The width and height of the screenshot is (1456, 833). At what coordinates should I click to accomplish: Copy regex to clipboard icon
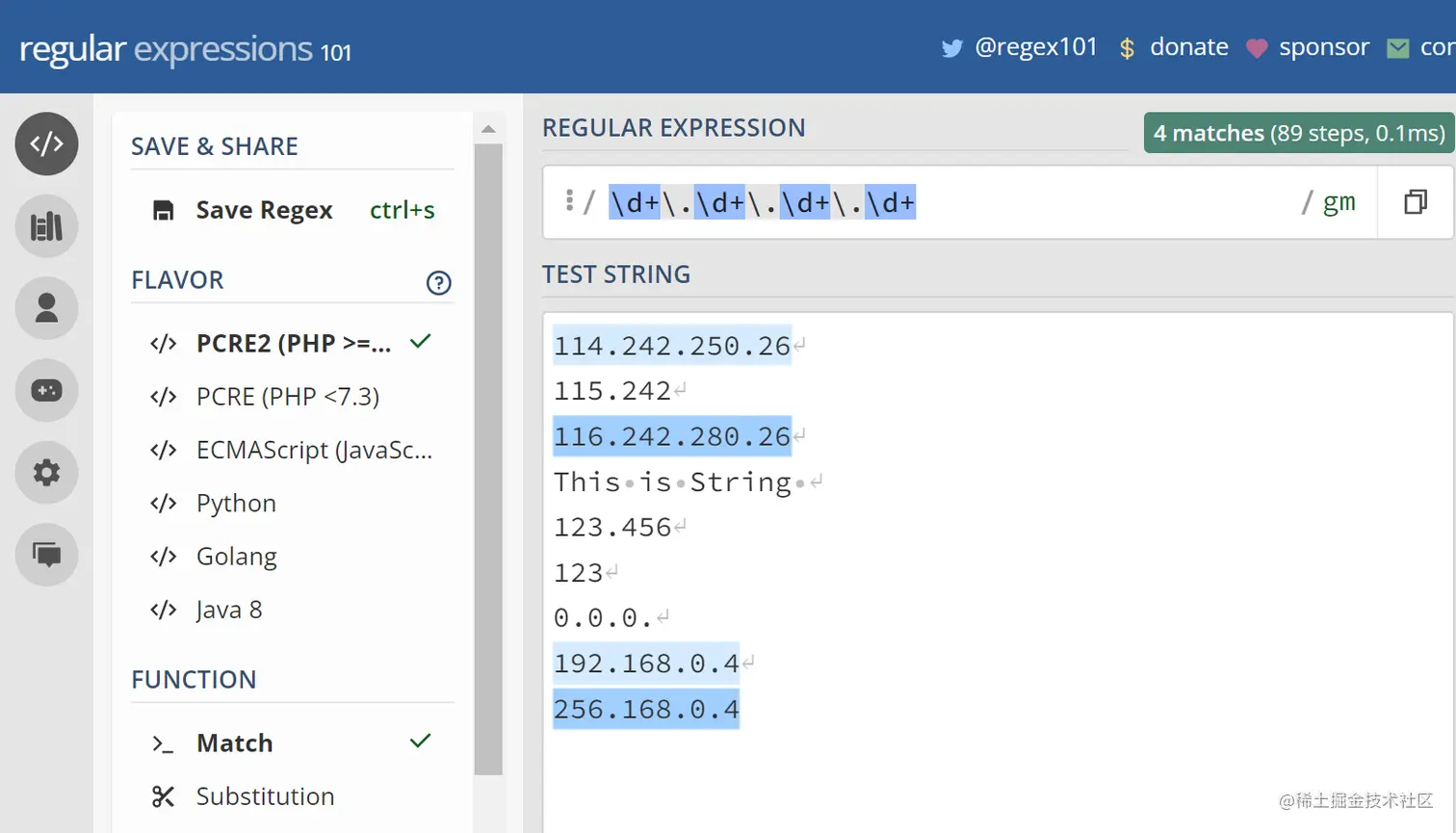(1415, 202)
